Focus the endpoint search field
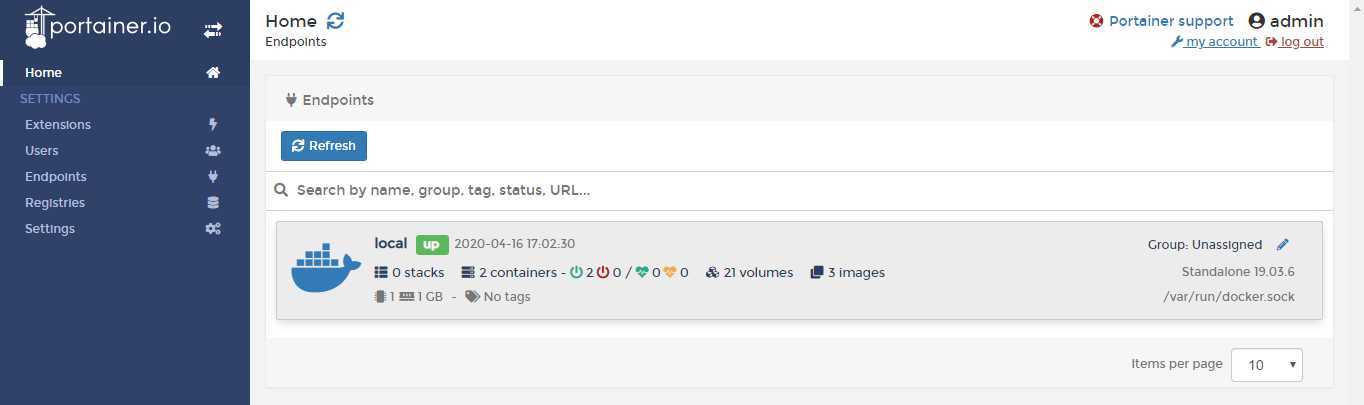The height and width of the screenshot is (405, 1364). tap(799, 190)
